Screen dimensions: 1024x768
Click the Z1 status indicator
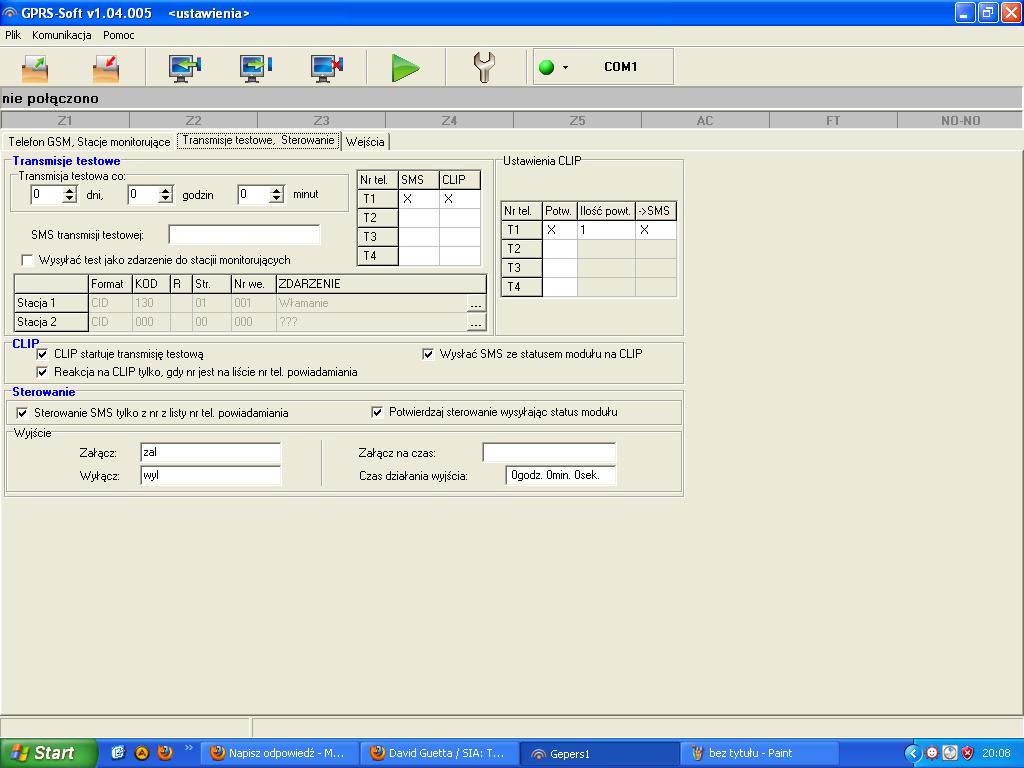(65, 120)
